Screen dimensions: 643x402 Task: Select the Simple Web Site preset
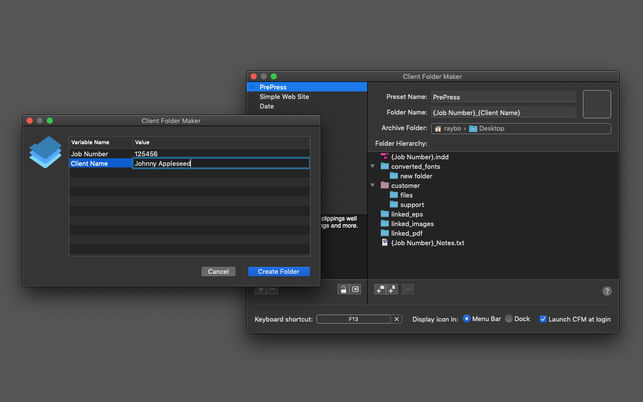click(285, 97)
